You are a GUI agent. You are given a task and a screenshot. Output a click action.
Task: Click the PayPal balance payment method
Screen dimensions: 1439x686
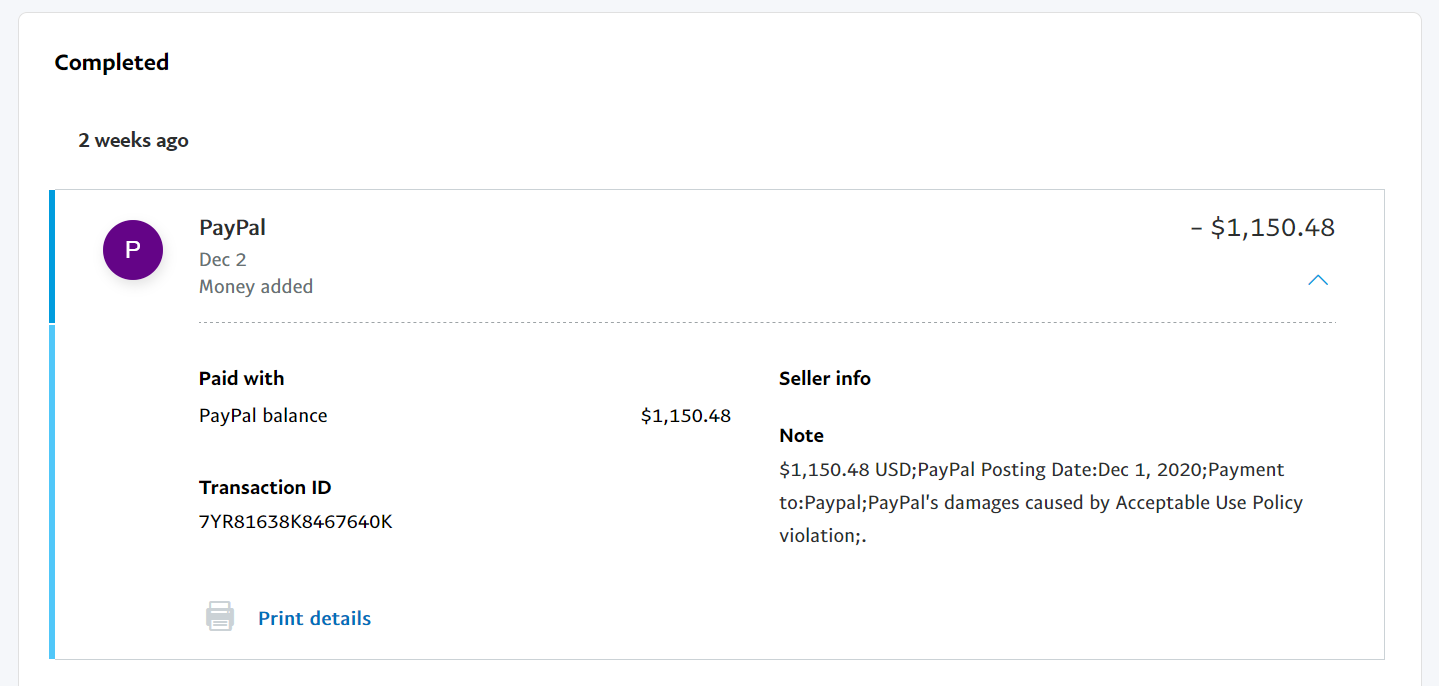[x=263, y=416]
